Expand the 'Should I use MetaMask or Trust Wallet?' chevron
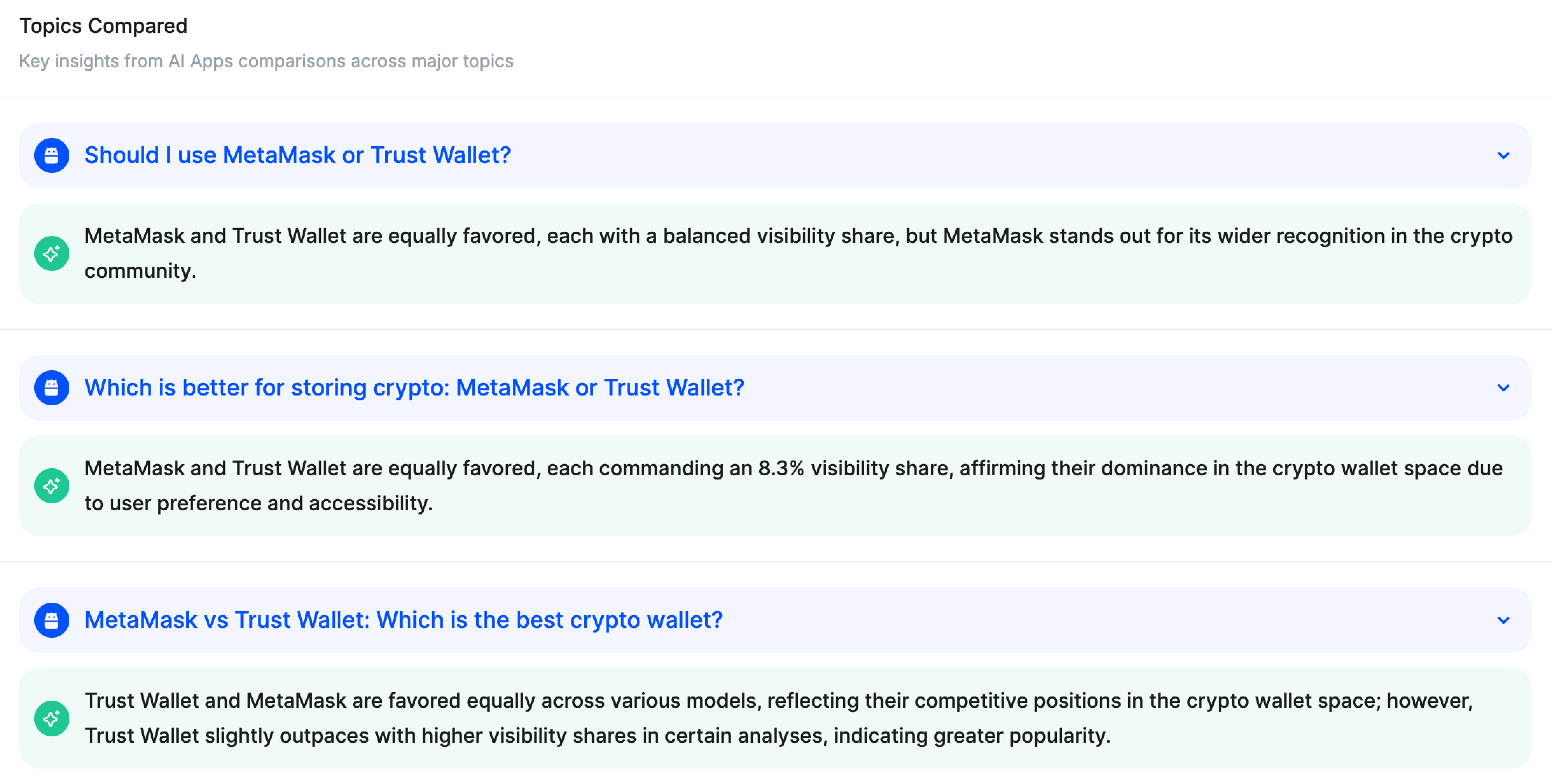The image size is (1552, 784). click(x=1503, y=155)
